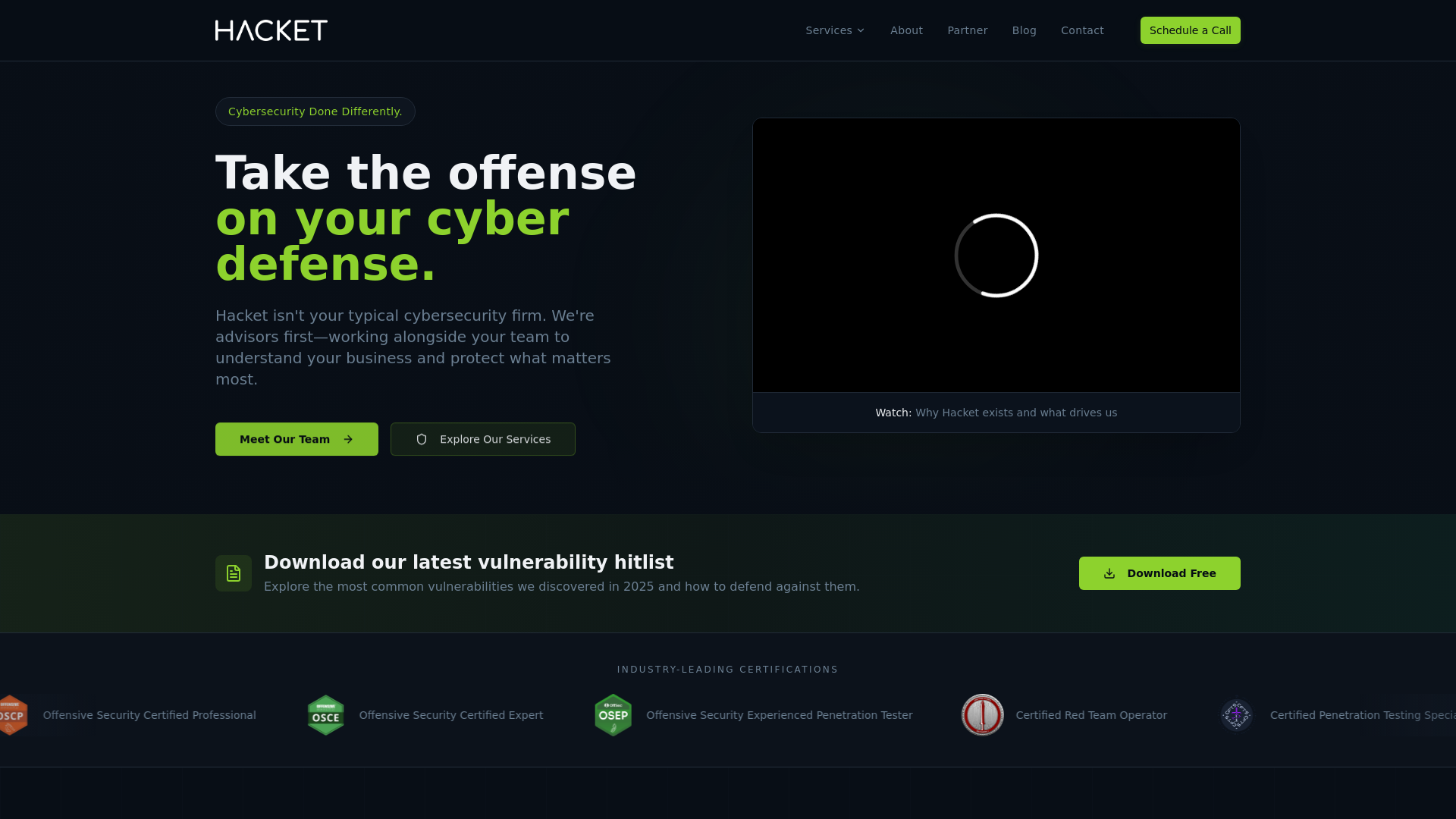This screenshot has width=1456, height=819.
Task: Click the 'INDUSTRY-LEADING CERTIFICATIONS' label
Action: 727,670
